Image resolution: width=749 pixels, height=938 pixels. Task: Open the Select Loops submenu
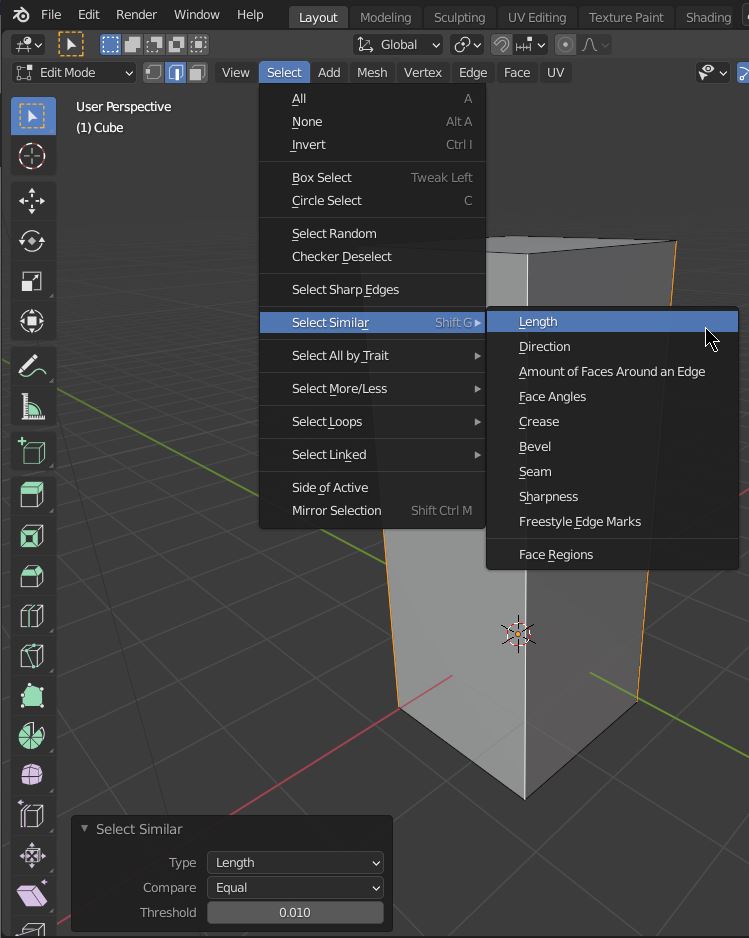click(x=372, y=422)
